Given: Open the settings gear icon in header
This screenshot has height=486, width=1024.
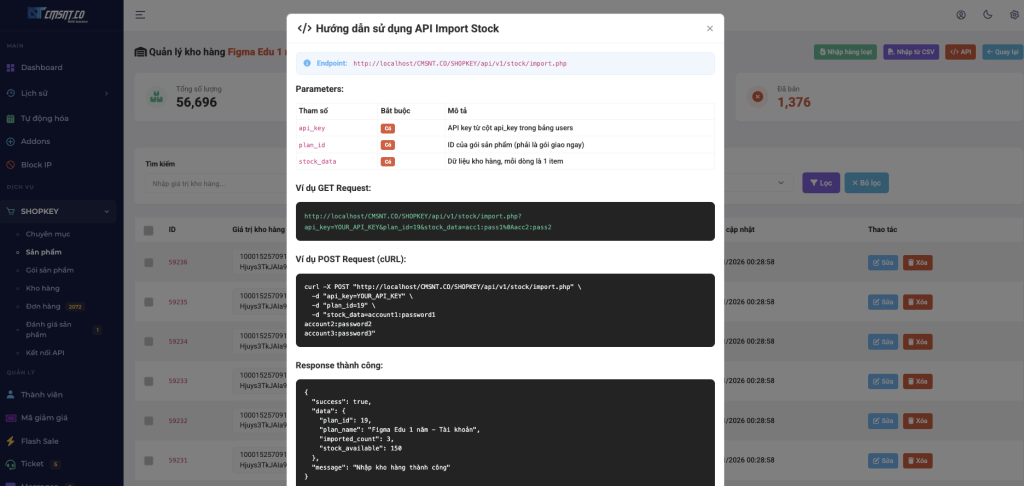Looking at the screenshot, I should [x=1014, y=15].
